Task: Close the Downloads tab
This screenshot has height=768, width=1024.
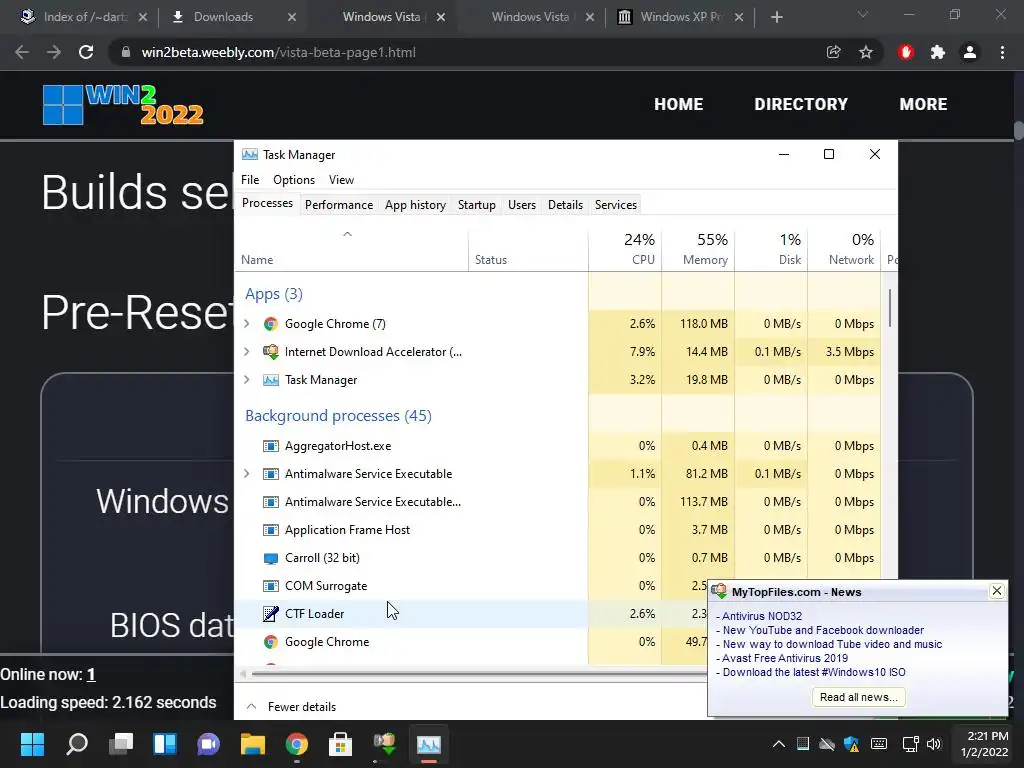Action: click(292, 17)
